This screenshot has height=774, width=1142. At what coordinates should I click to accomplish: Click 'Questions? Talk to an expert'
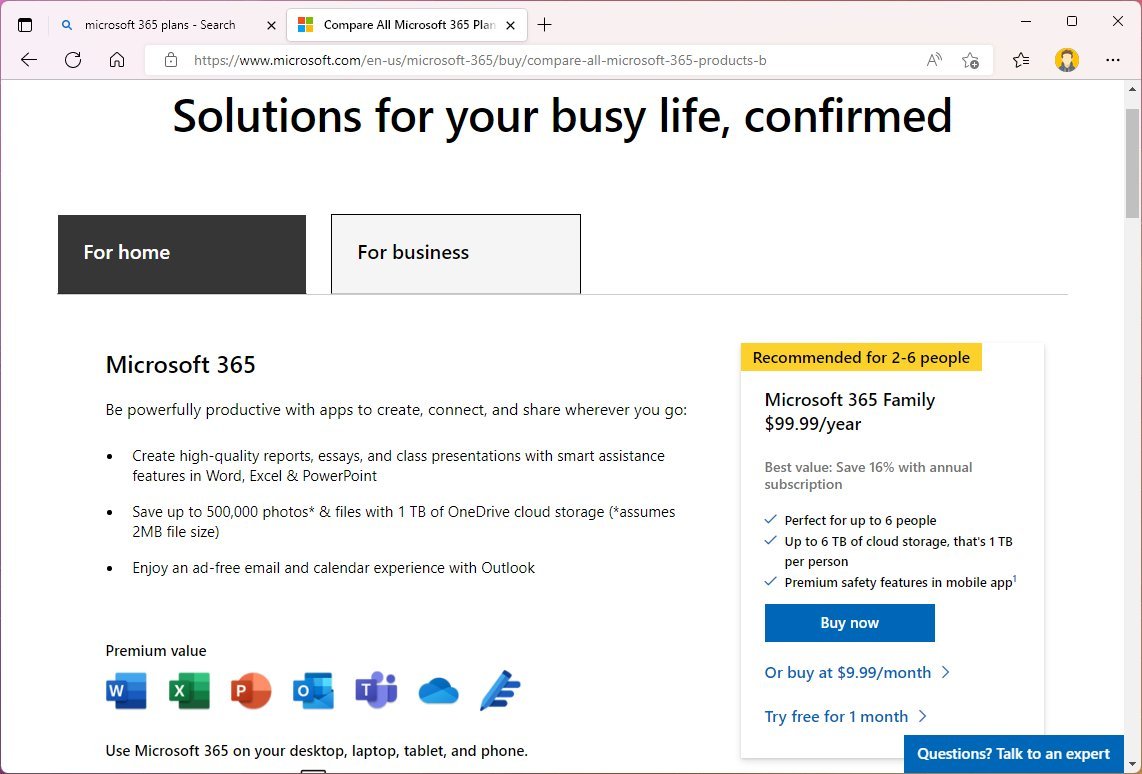1013,755
